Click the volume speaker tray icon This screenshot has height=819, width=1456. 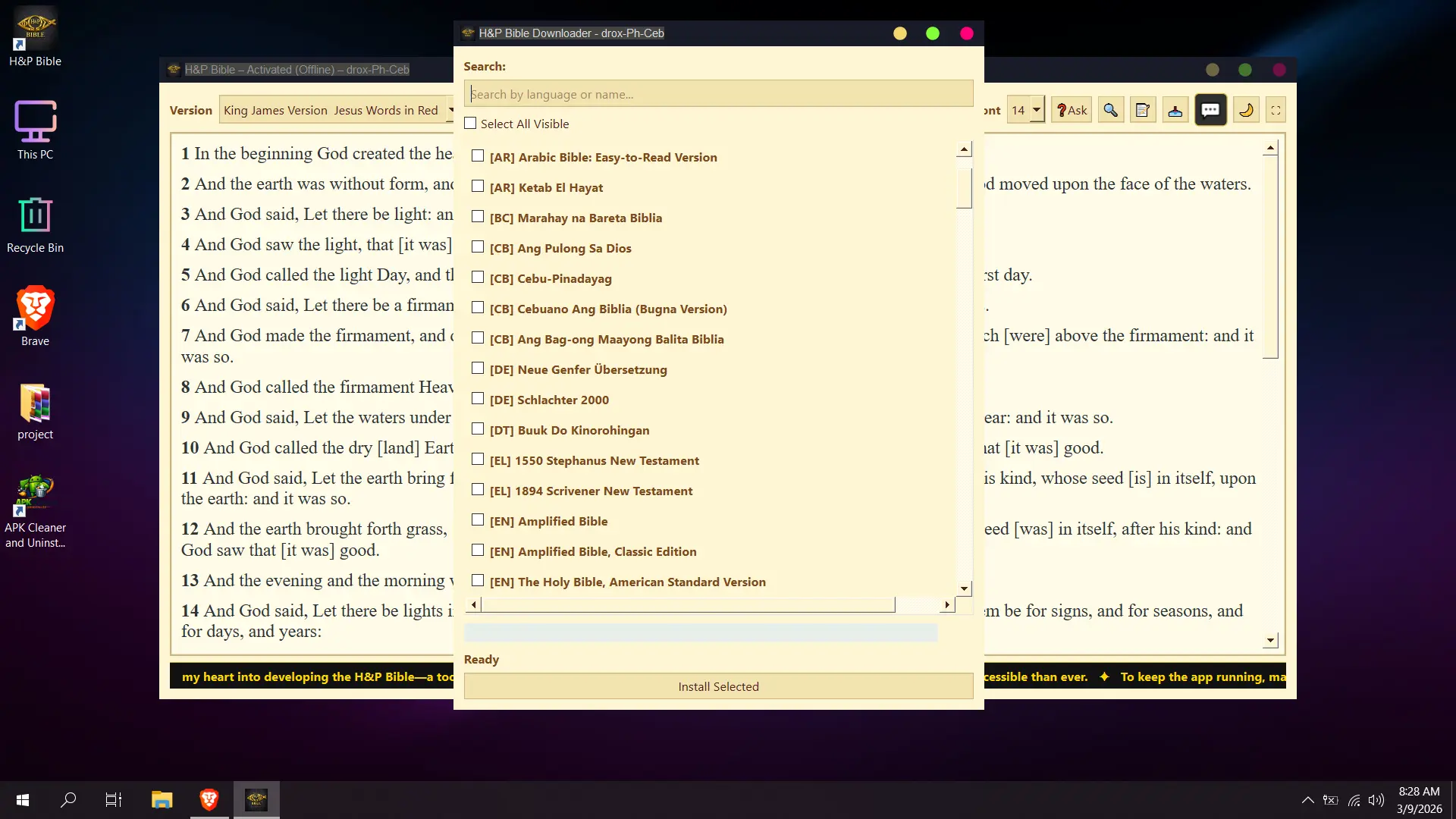coord(1376,800)
